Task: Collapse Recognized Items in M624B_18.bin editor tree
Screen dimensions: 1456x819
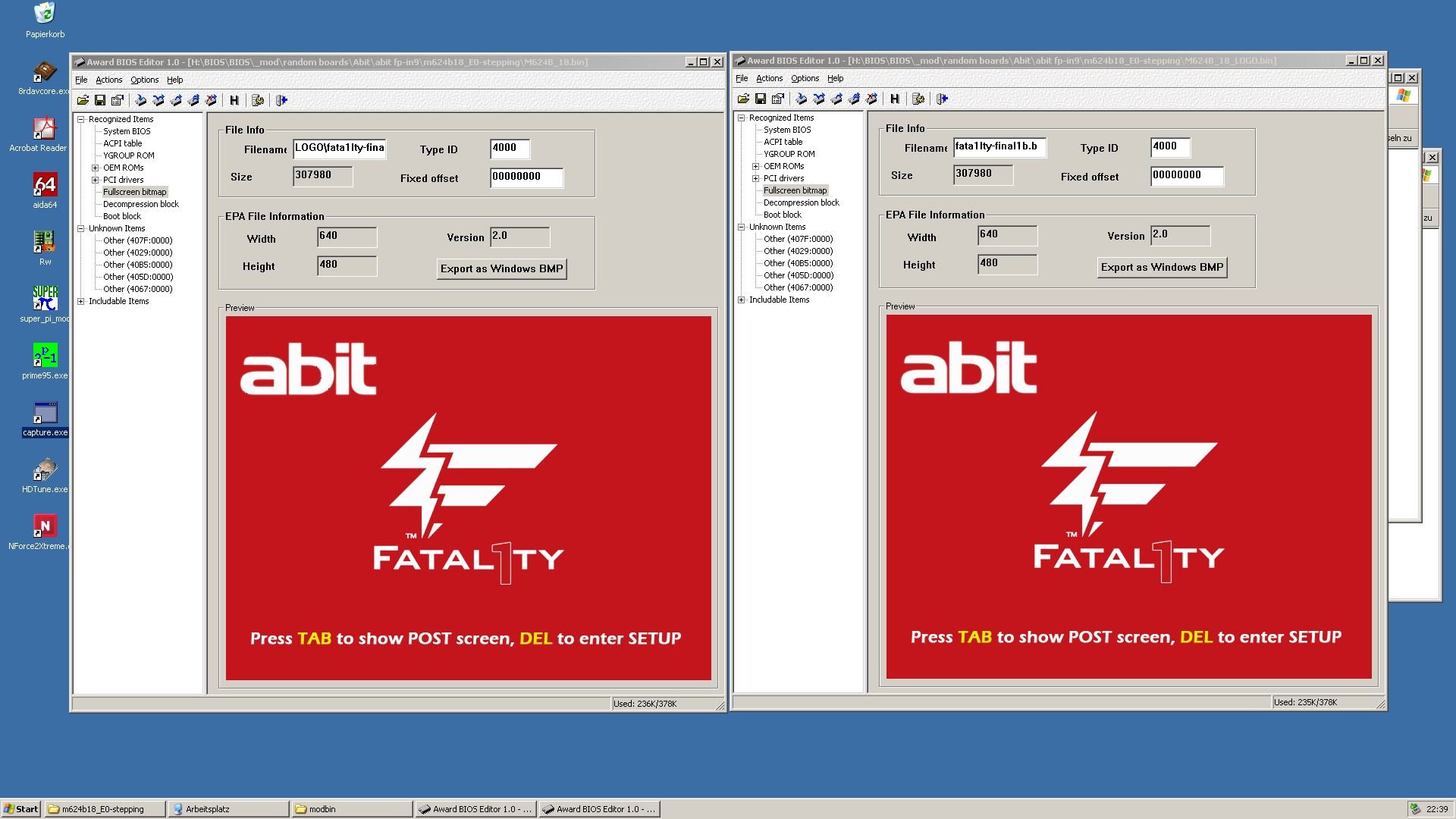Action: click(81, 119)
